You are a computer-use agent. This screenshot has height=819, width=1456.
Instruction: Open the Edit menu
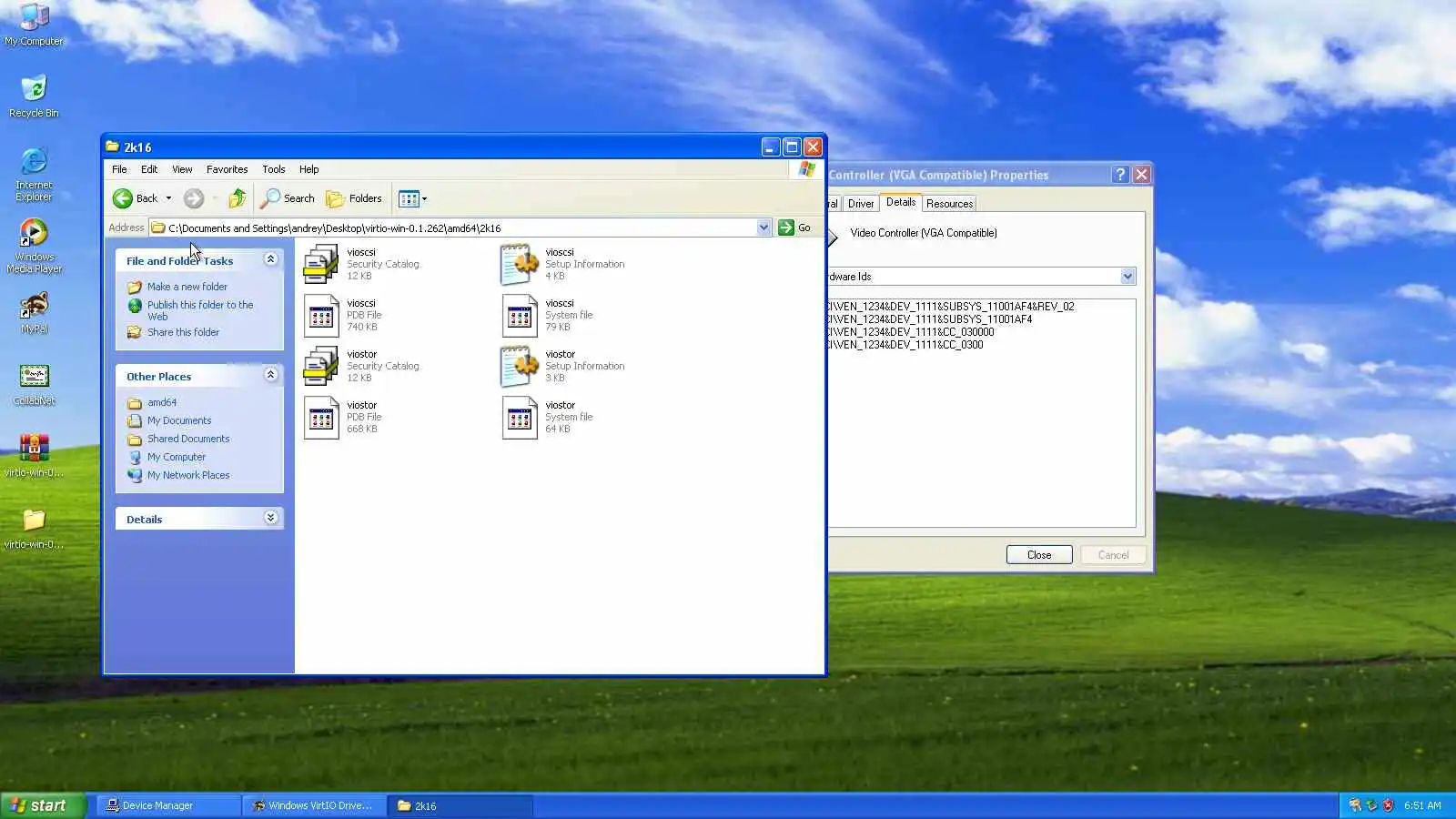point(149,169)
